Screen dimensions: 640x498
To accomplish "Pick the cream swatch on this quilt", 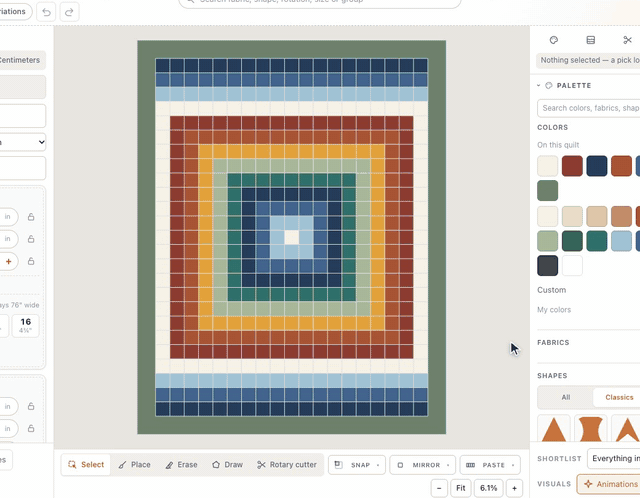I will (547, 166).
